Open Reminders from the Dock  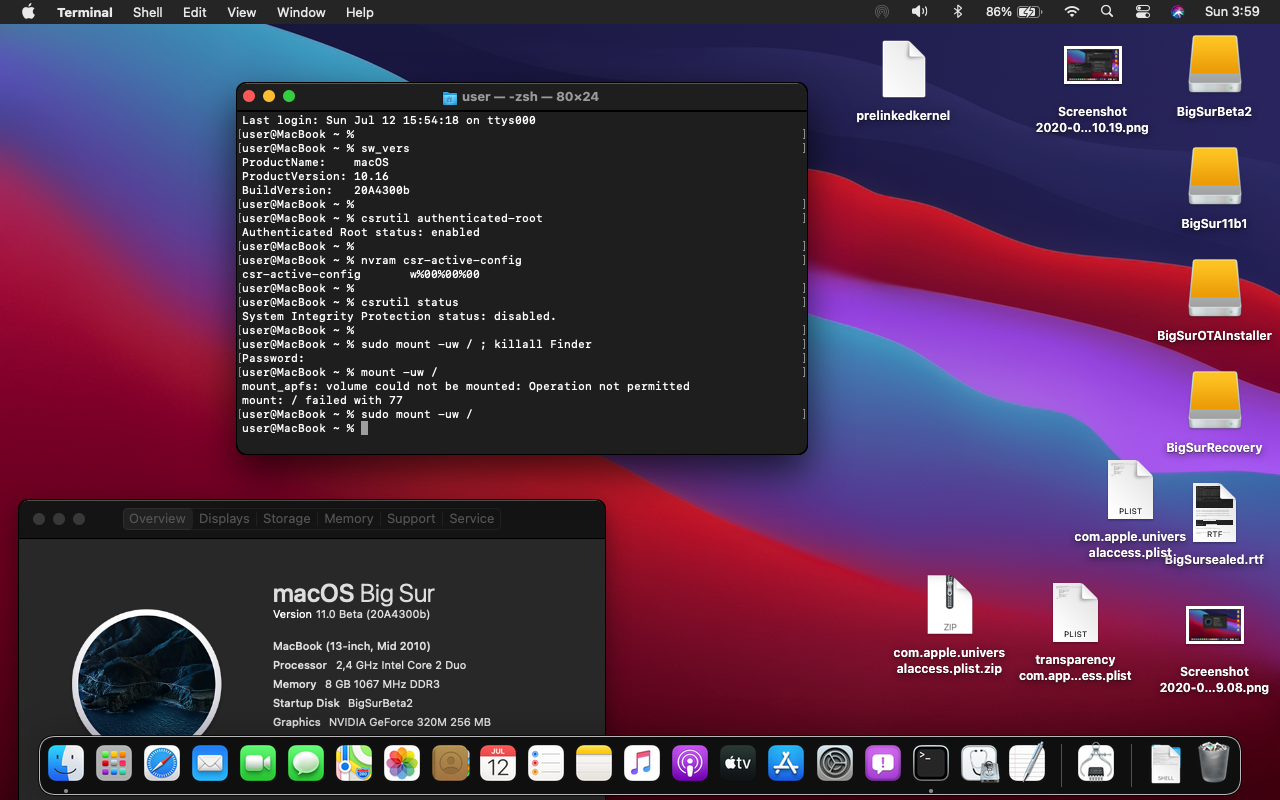(546, 764)
